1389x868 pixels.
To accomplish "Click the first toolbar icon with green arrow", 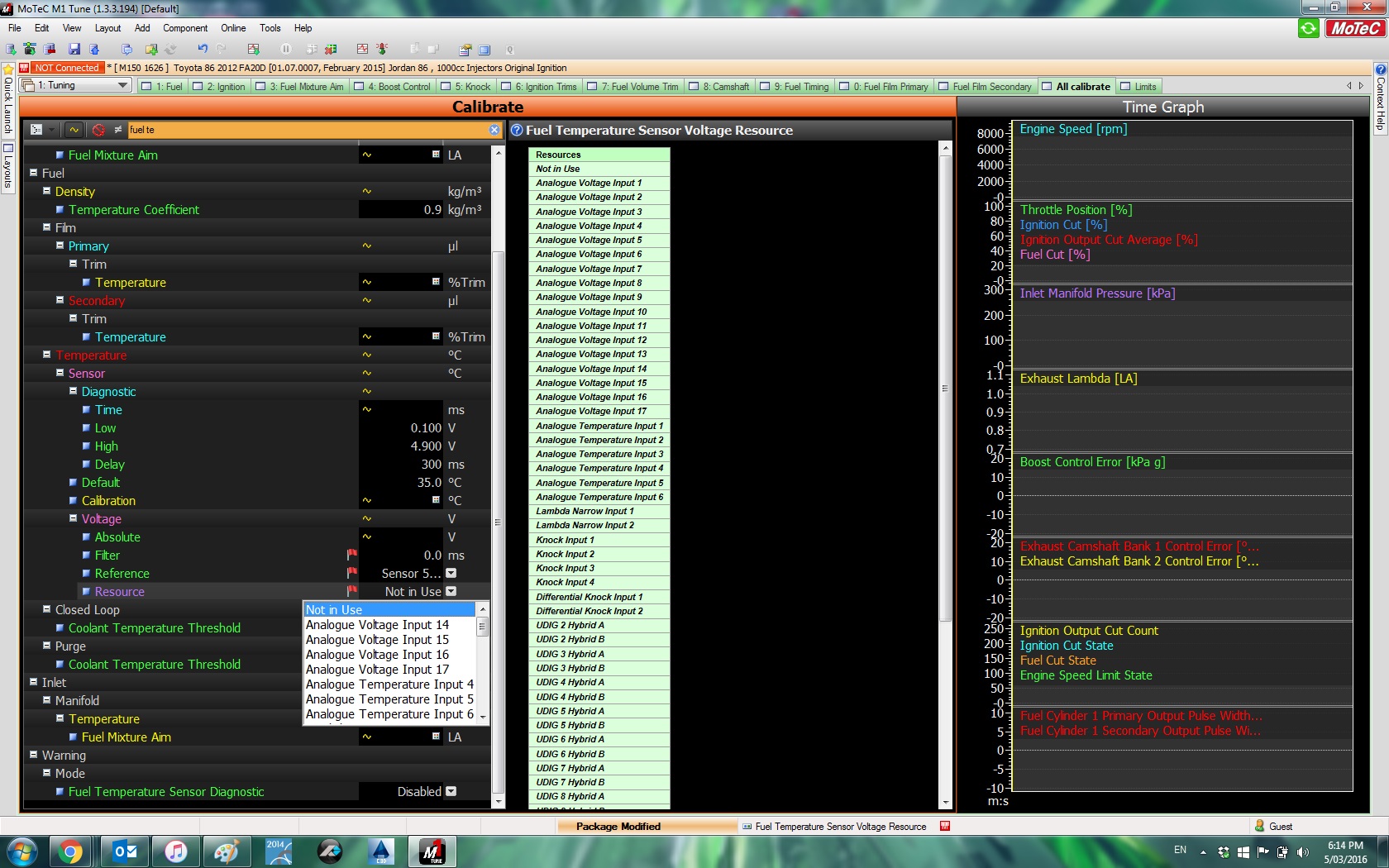I will coord(12,50).
